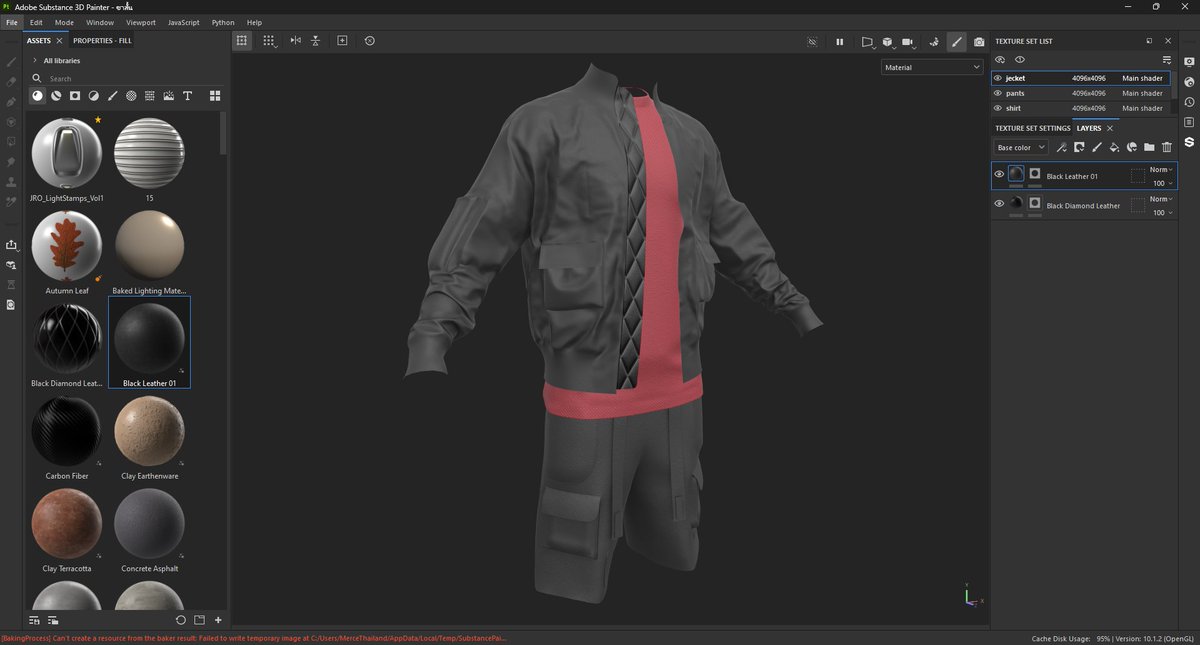This screenshot has height=645, width=1200.
Task: Hide the Black Diamond Leather layer
Action: 999,204
